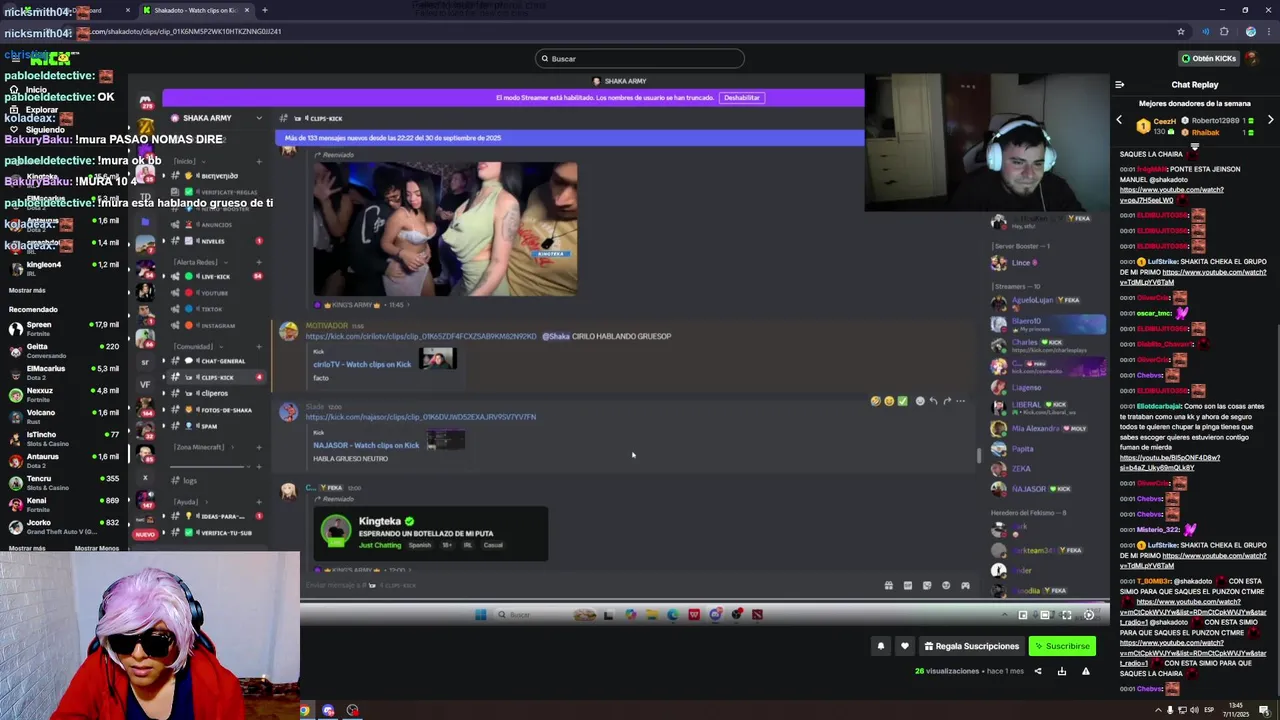Open the Kingteka stream embed card

click(x=431, y=533)
